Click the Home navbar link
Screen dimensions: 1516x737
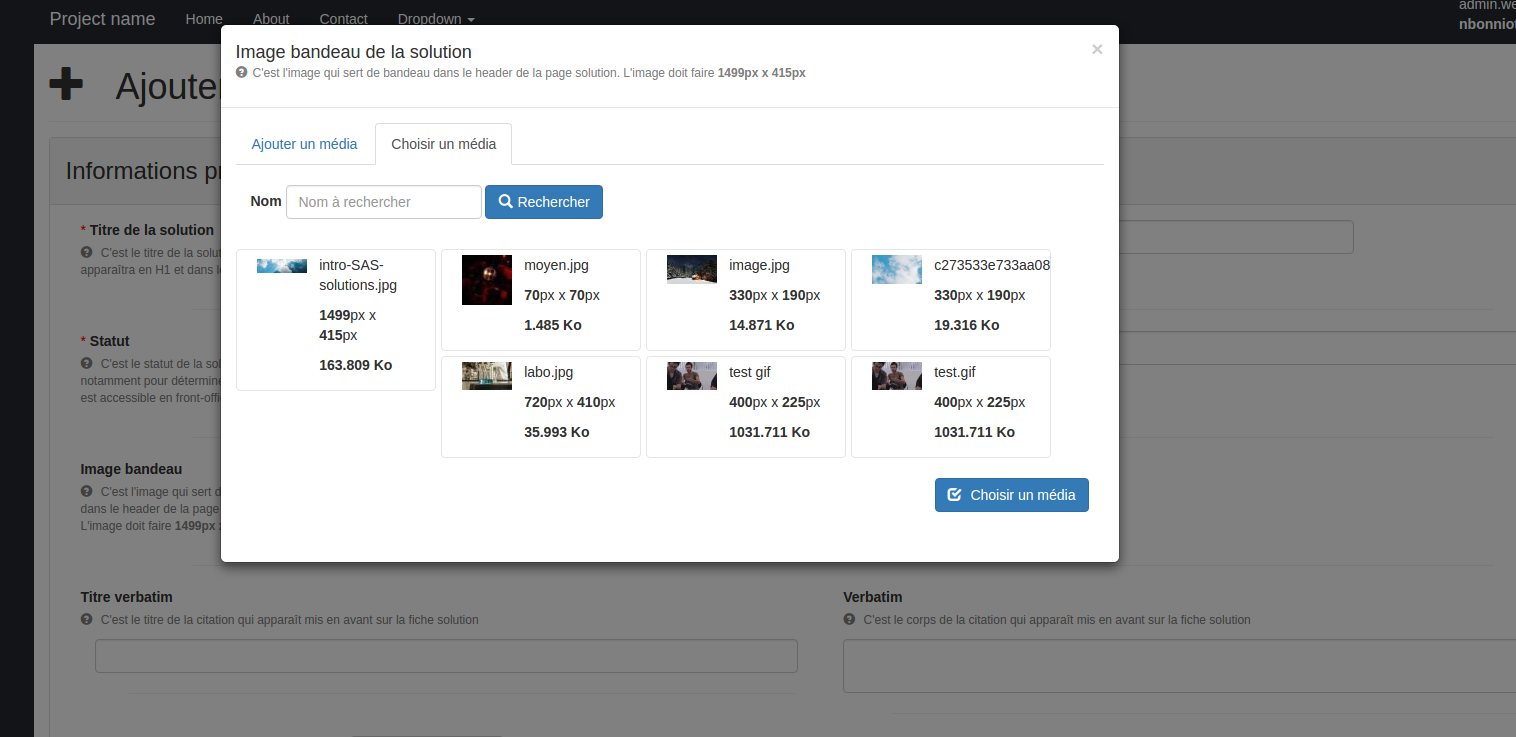pos(204,19)
